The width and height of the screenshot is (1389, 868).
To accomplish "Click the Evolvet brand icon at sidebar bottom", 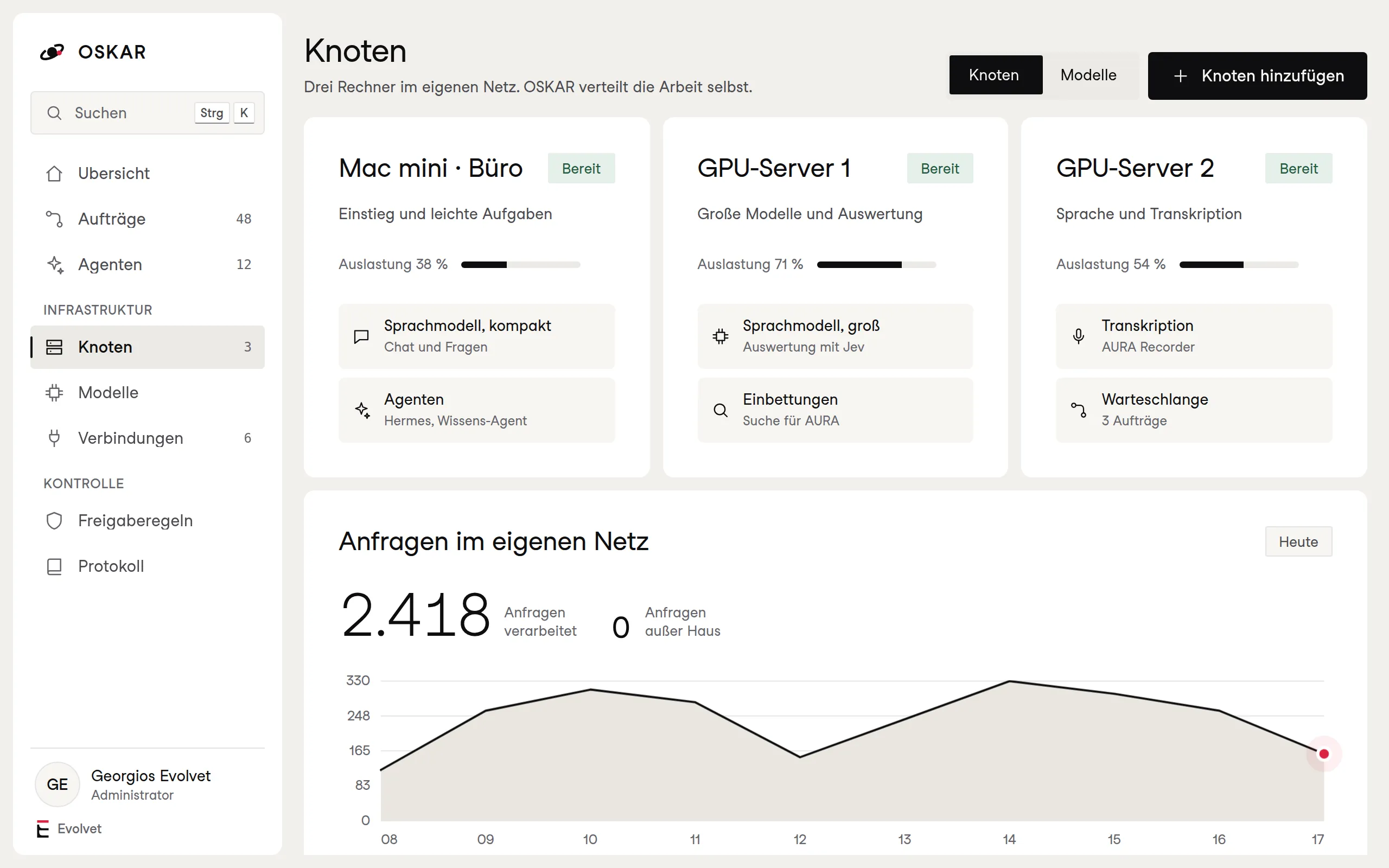I will pyautogui.click(x=42, y=828).
